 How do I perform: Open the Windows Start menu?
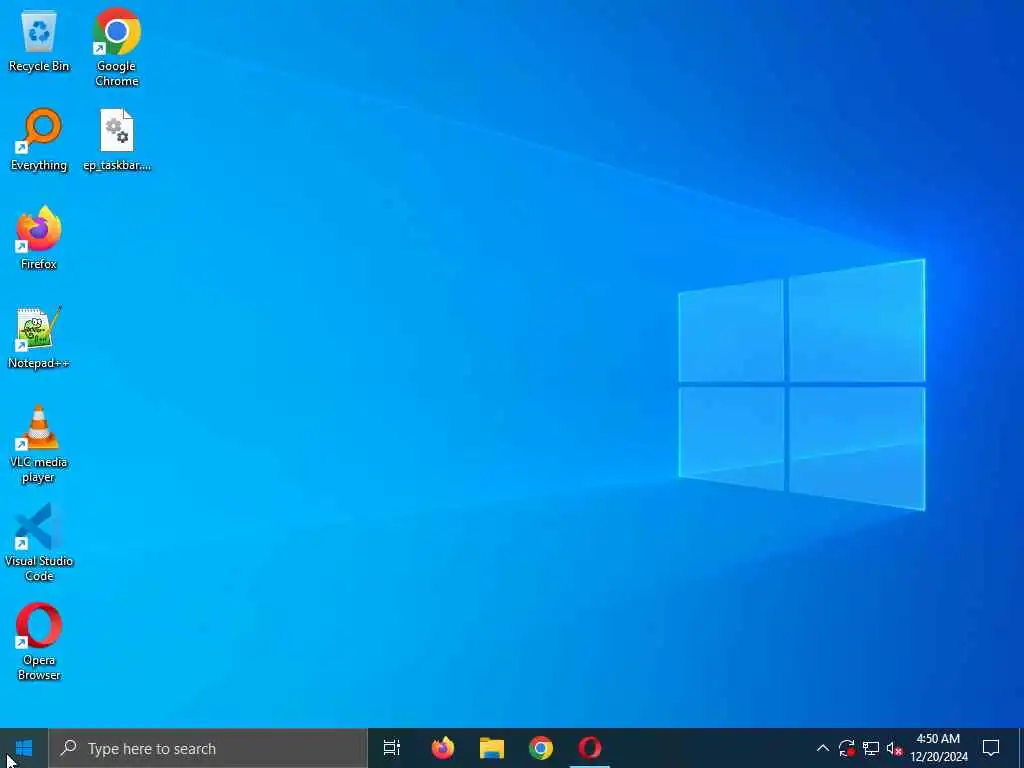pos(24,748)
